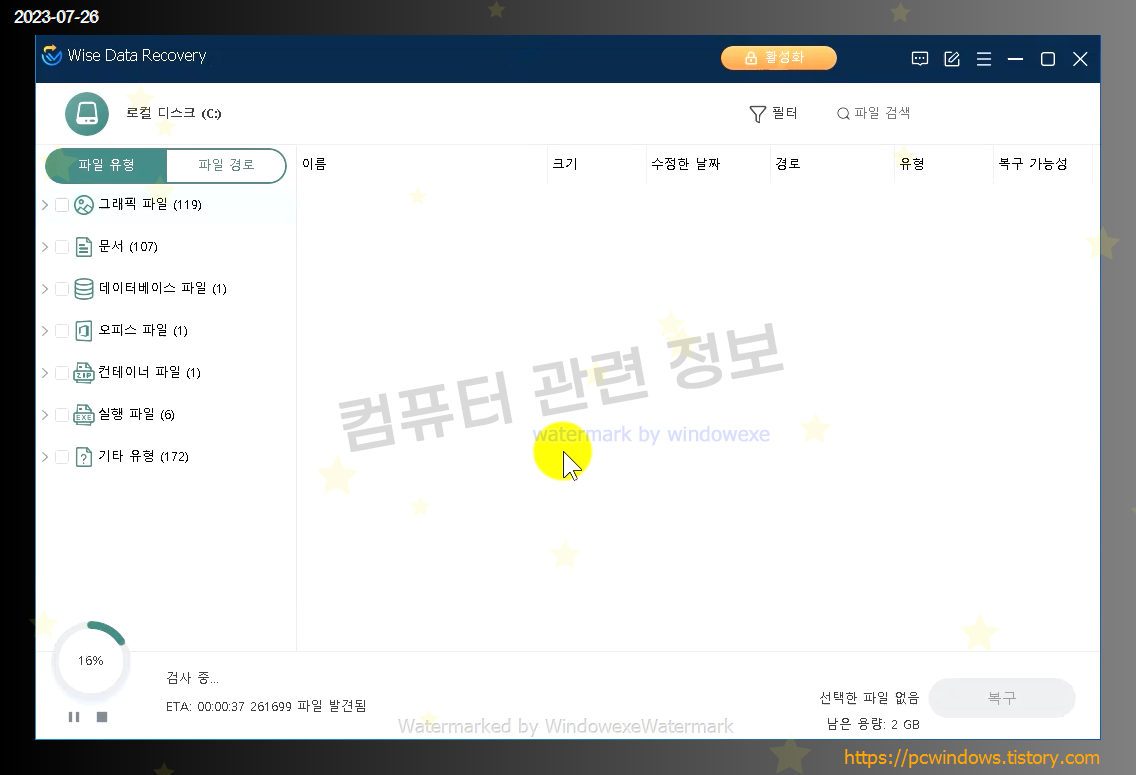The height and width of the screenshot is (775, 1136).
Task: Sort by the 이름 column header
Action: (x=422, y=164)
